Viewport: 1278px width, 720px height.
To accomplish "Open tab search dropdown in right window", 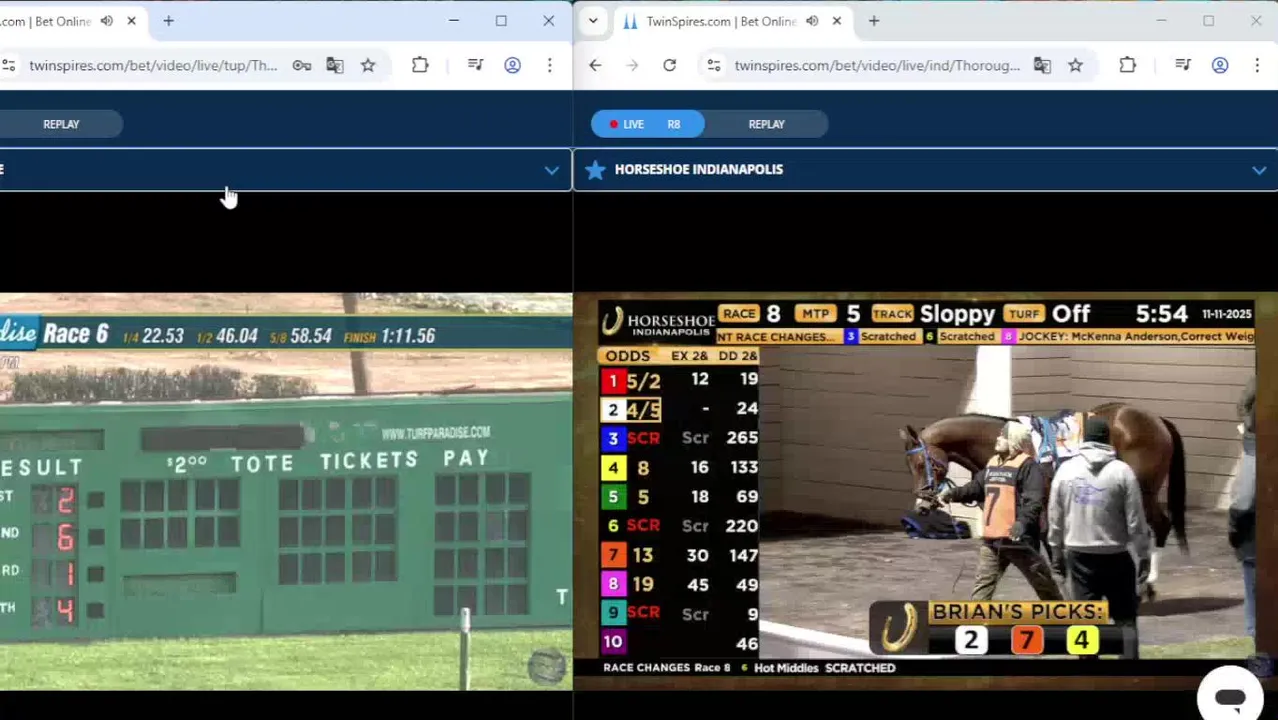I will [593, 21].
